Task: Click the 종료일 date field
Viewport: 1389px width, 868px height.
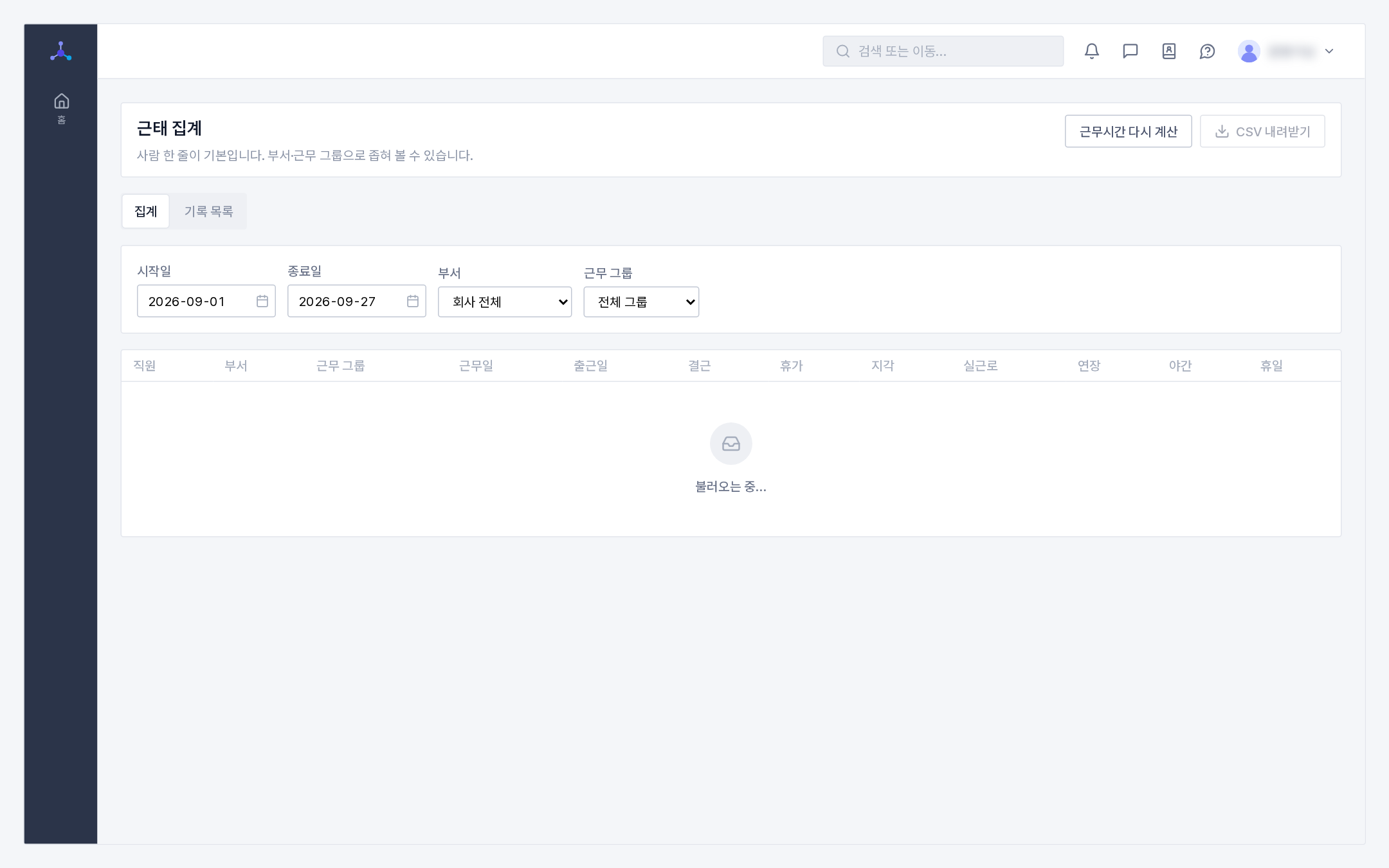Action: (356, 301)
